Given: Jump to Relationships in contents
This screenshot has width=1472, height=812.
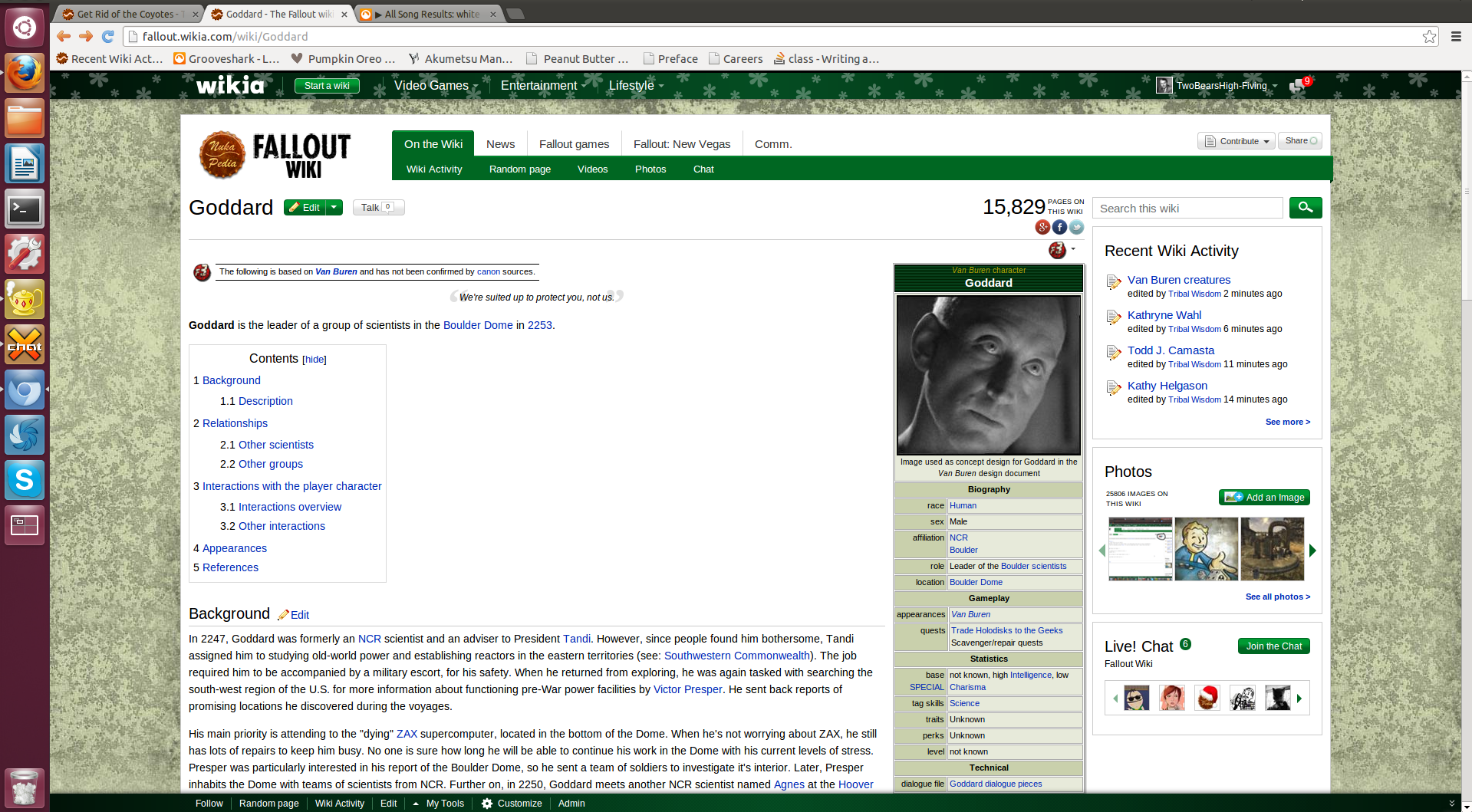Looking at the screenshot, I should tap(235, 423).
